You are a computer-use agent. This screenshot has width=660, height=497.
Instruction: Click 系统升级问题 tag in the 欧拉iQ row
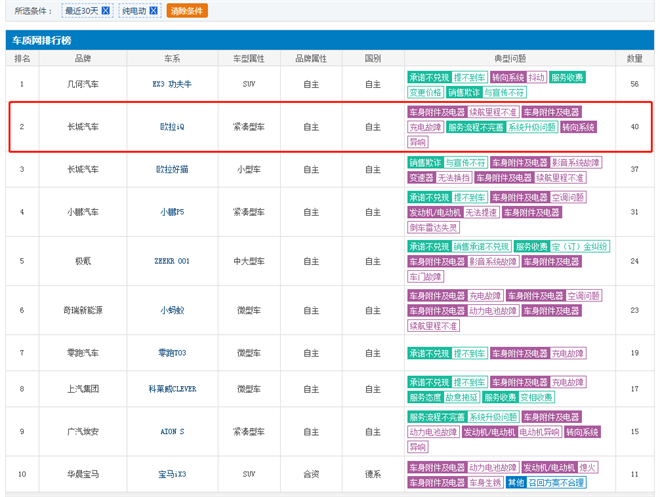[532, 127]
